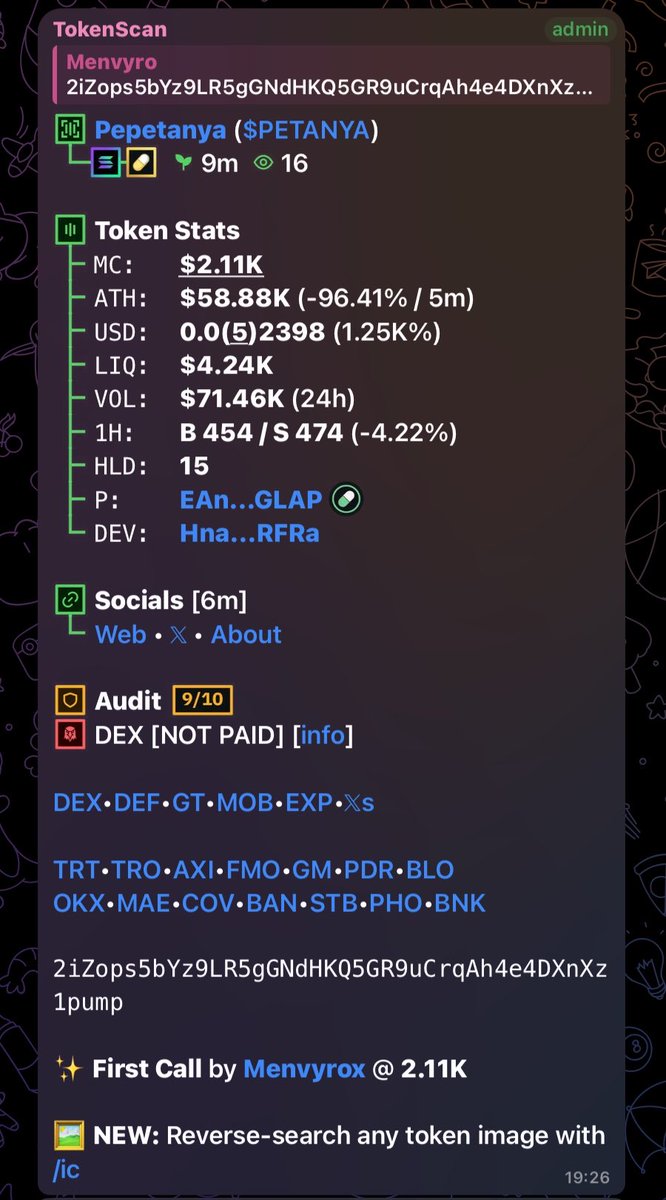The image size is (666, 1200).
Task: Open the $PETANYA ticker link
Action: click(x=307, y=129)
